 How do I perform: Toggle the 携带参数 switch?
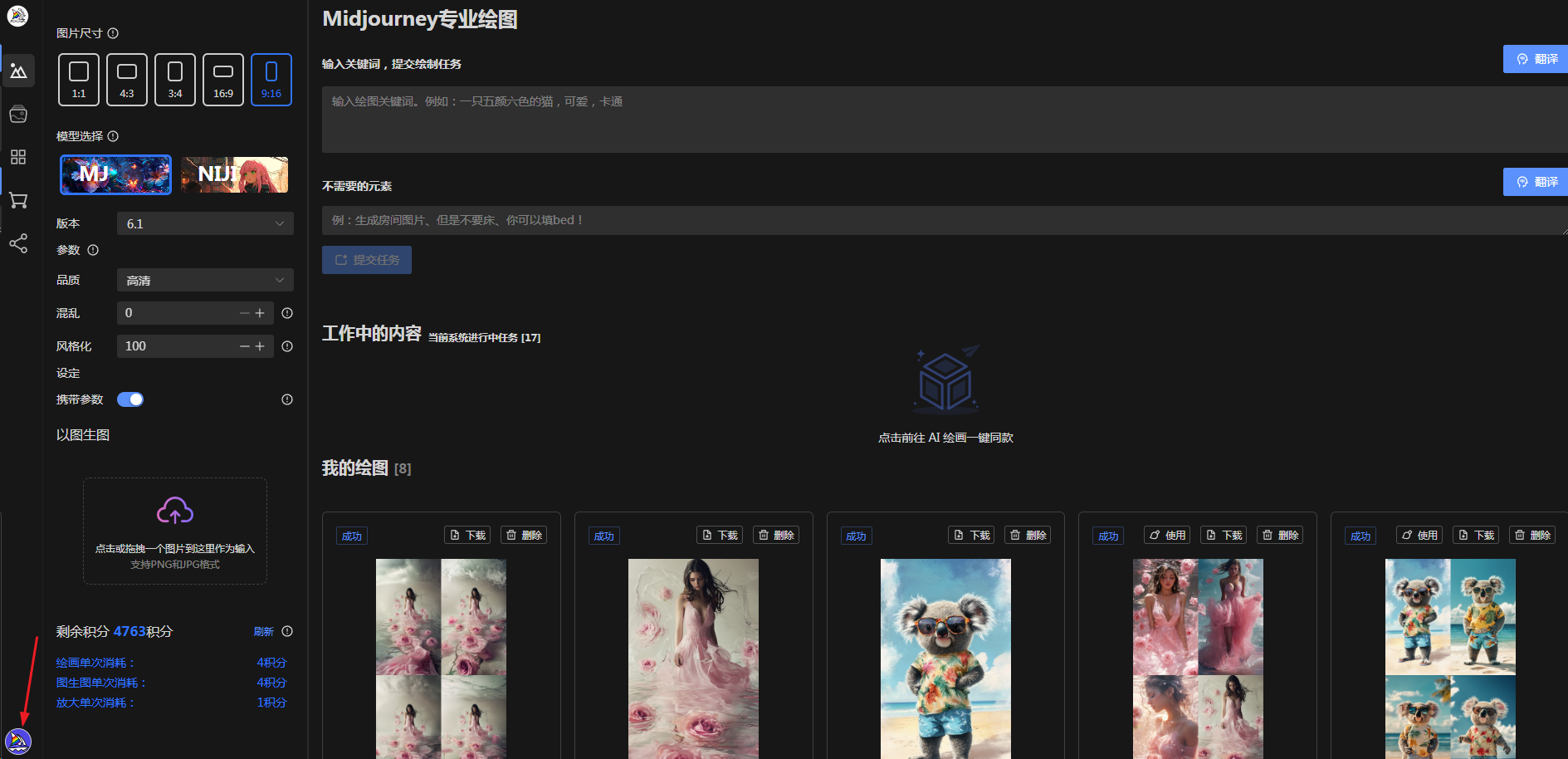point(130,399)
